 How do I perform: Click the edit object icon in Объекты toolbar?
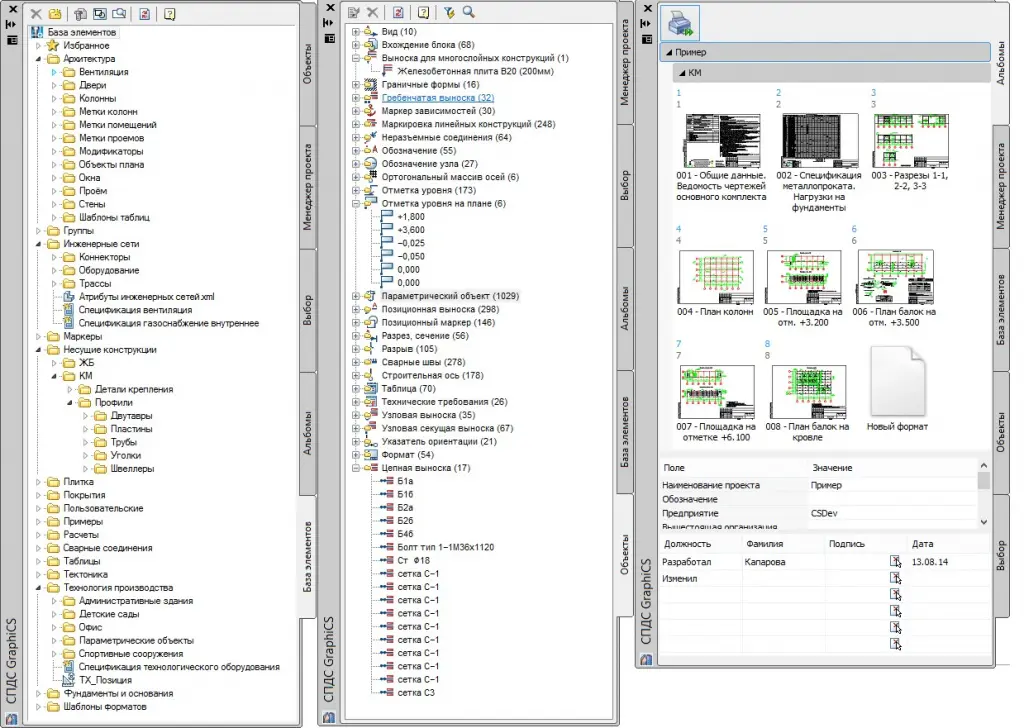pos(354,12)
